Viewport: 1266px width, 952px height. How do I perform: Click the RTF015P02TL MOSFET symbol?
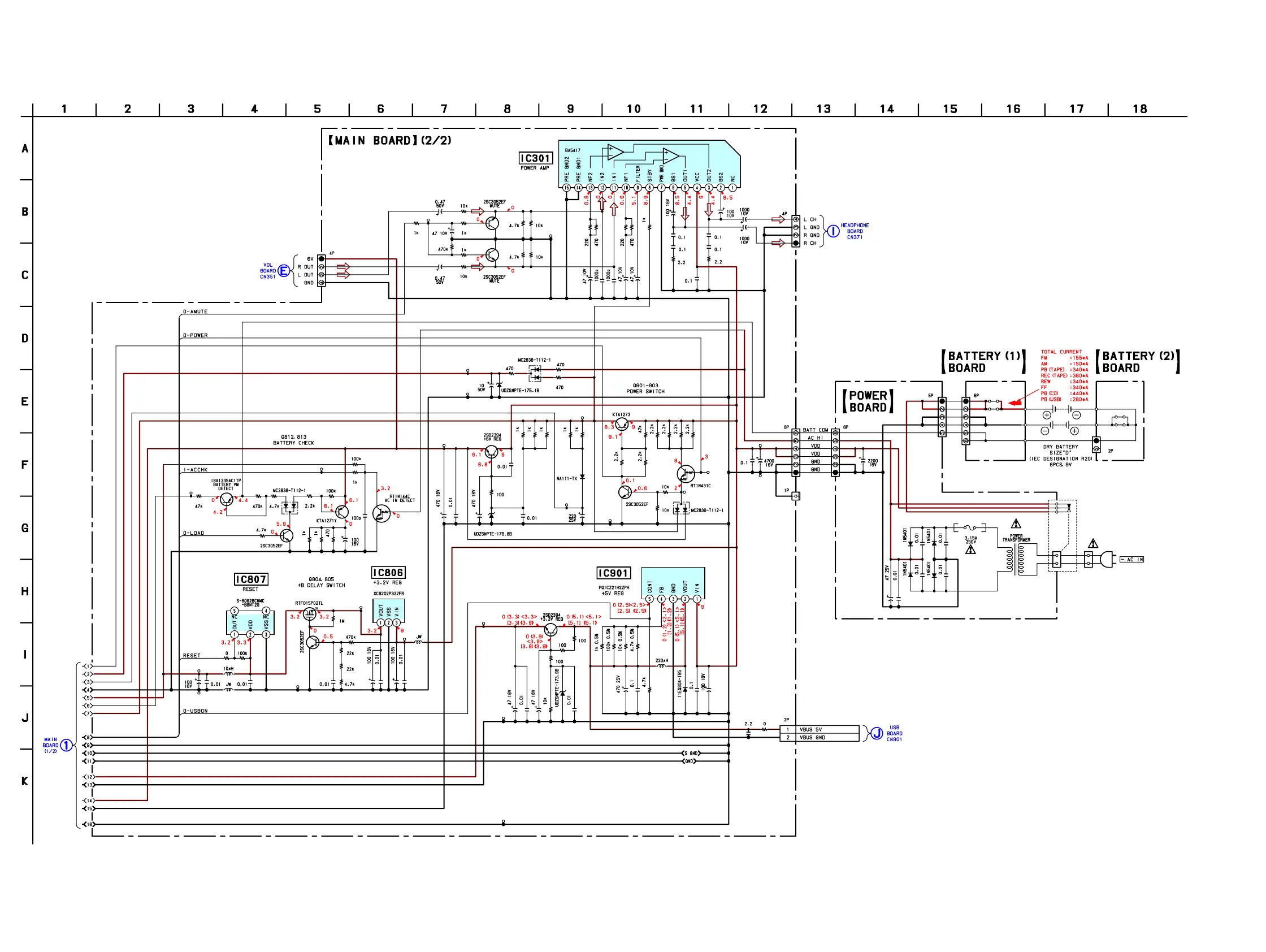tap(310, 615)
